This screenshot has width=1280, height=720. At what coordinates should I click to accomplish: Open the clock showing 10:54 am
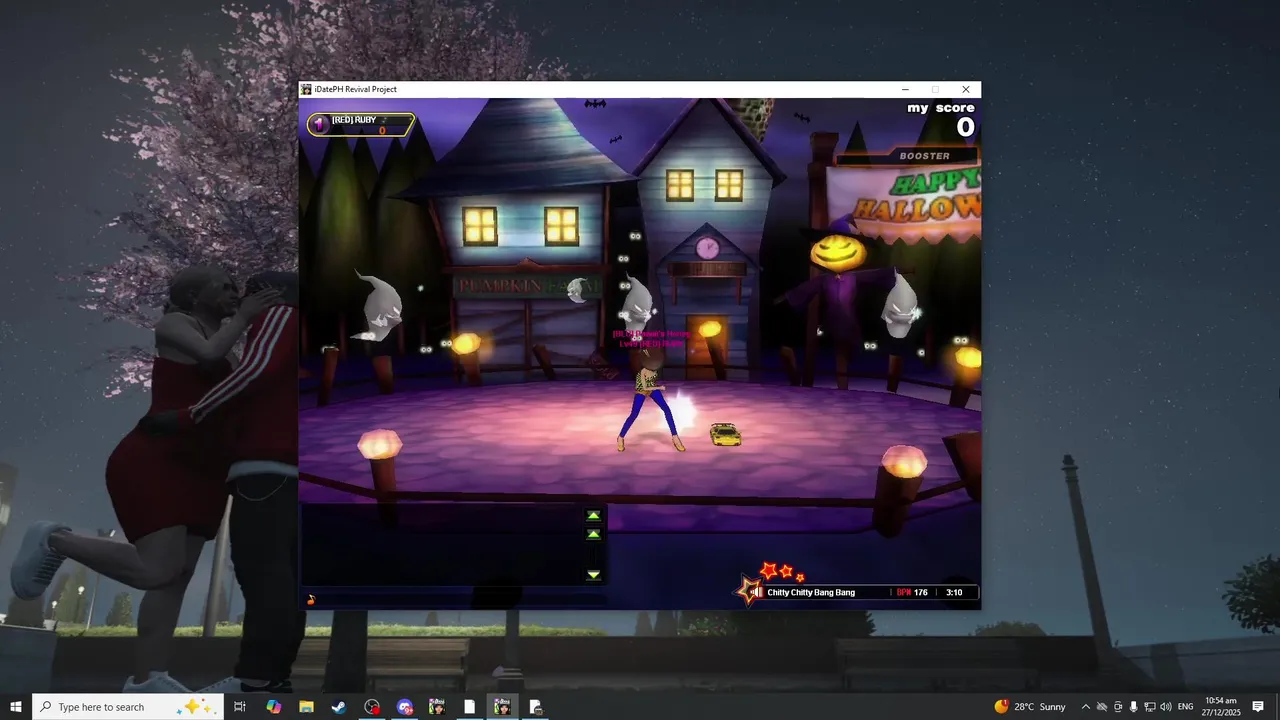point(1221,707)
